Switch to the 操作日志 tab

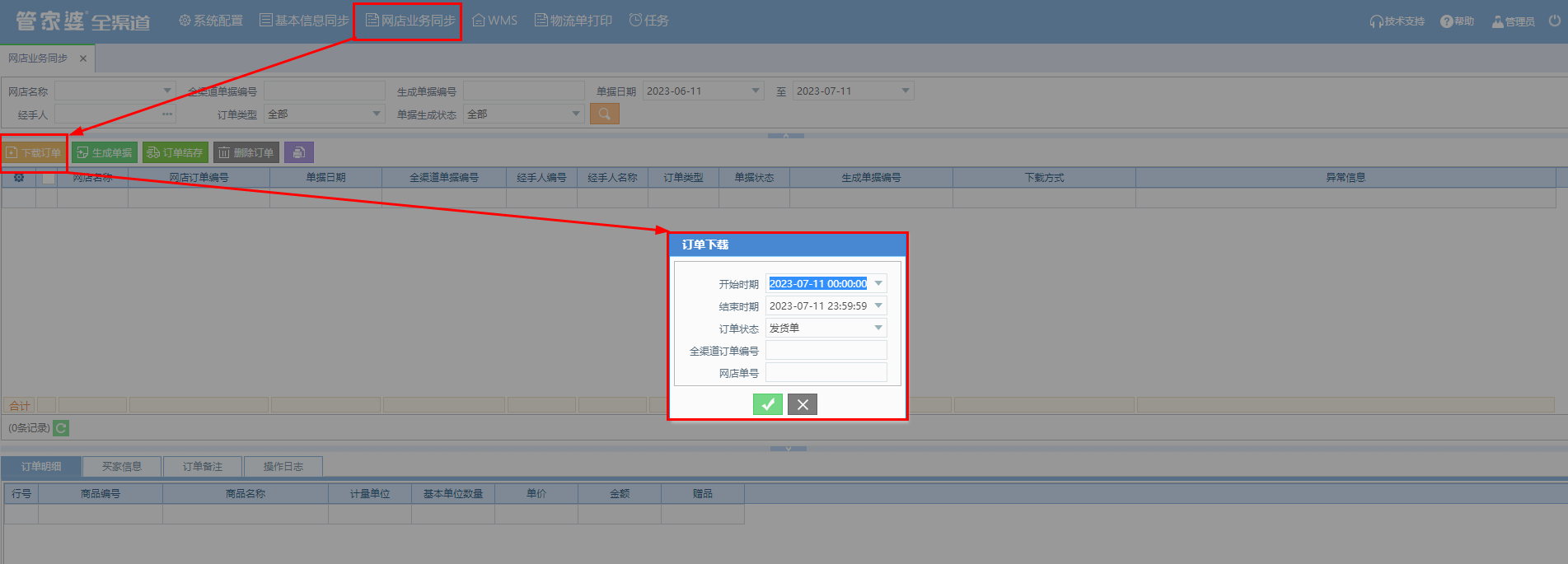[x=283, y=467]
